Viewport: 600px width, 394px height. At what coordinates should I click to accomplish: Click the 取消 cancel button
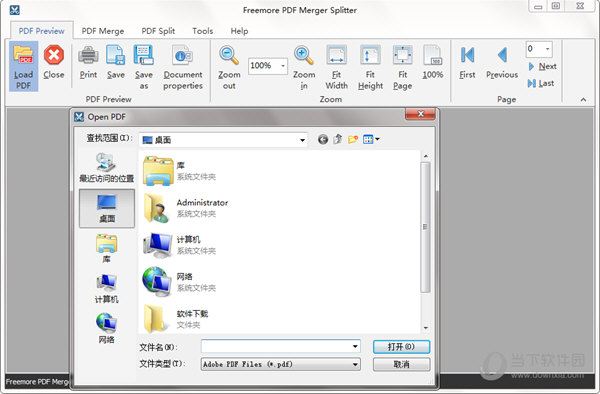click(401, 364)
